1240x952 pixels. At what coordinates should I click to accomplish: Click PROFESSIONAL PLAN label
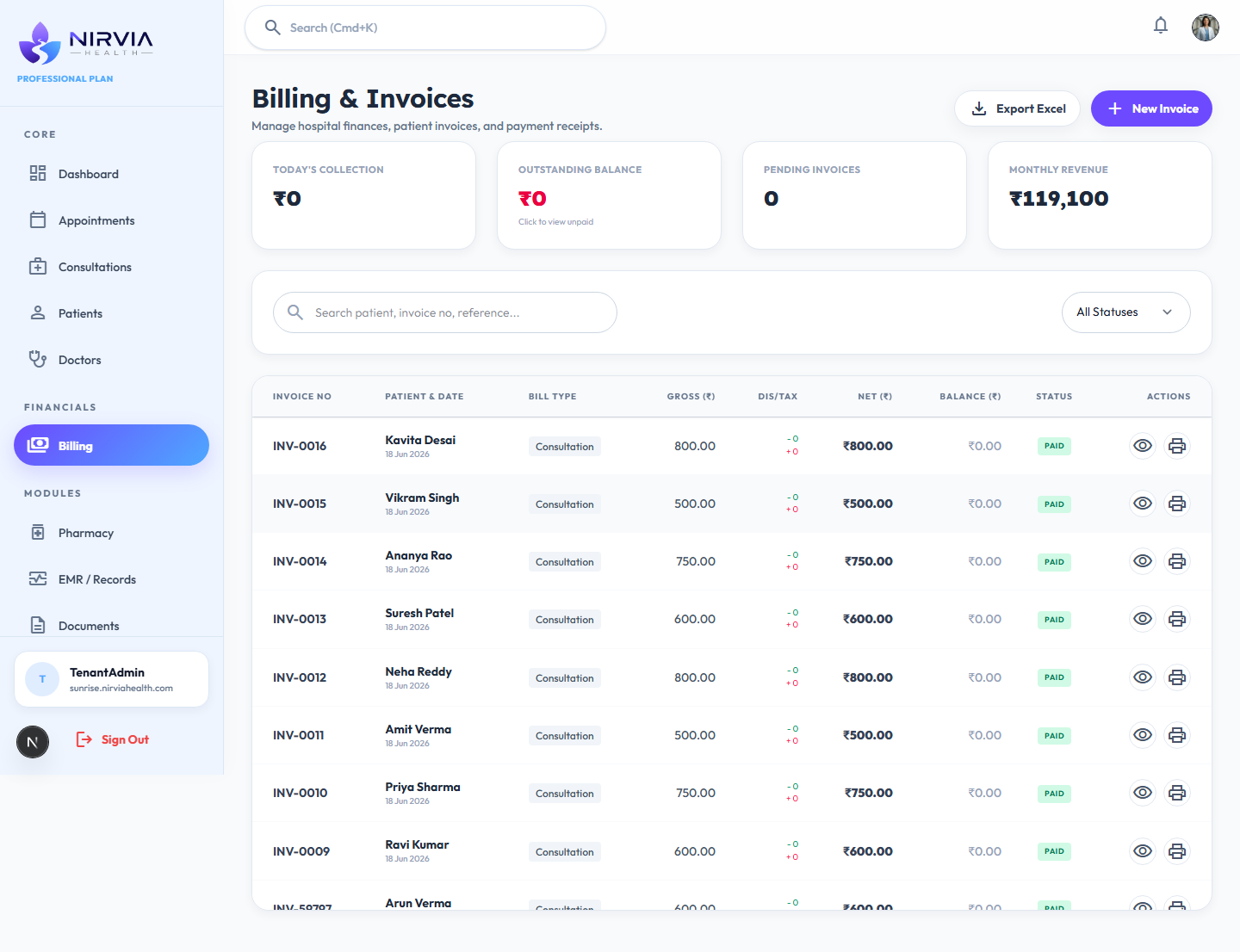(x=65, y=78)
